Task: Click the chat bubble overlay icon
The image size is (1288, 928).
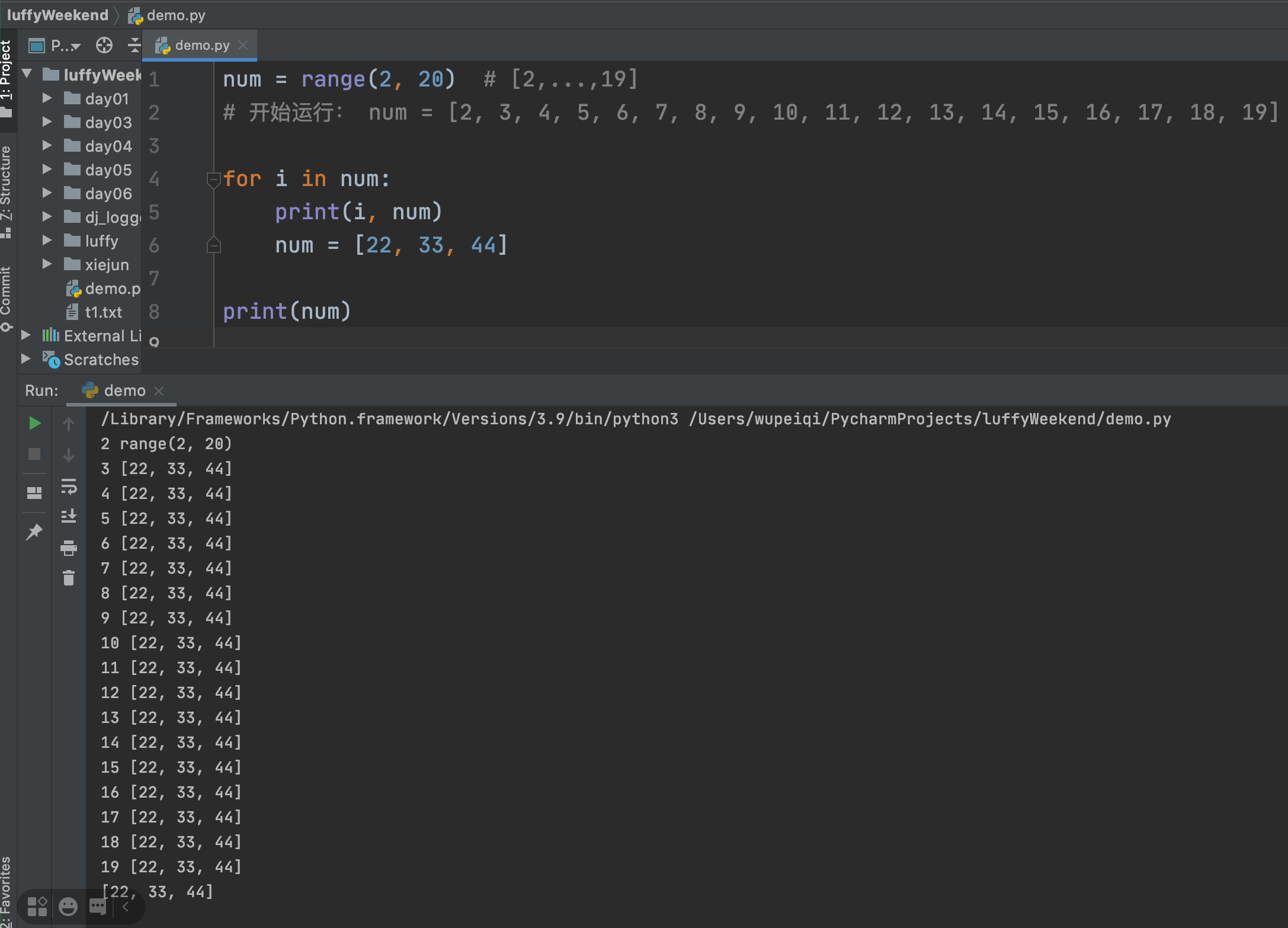Action: pos(98,906)
